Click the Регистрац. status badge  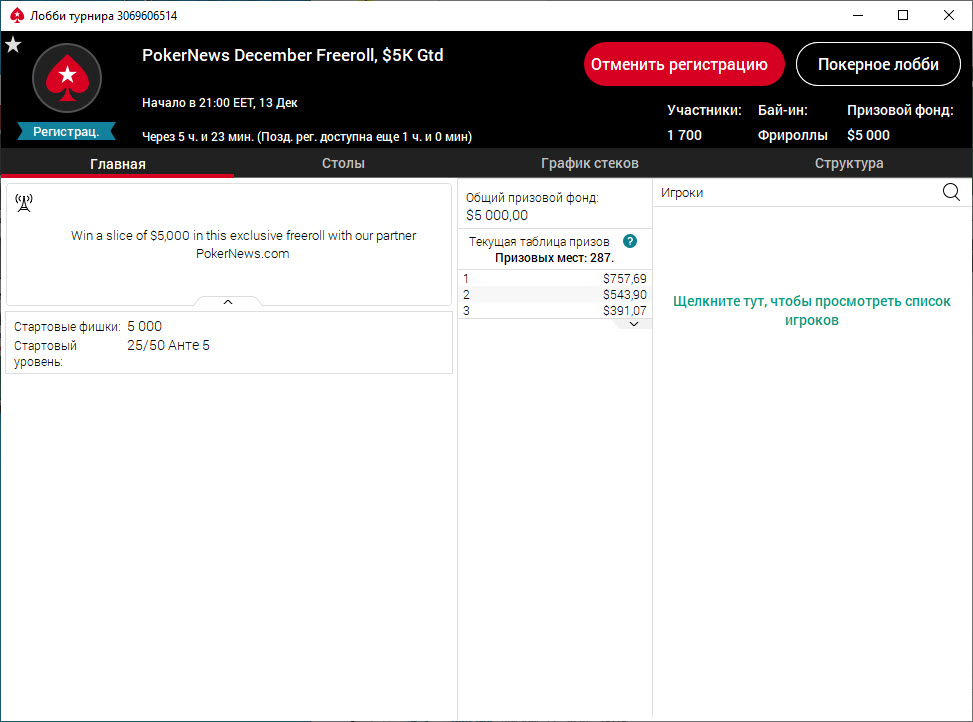pyautogui.click(x=66, y=131)
